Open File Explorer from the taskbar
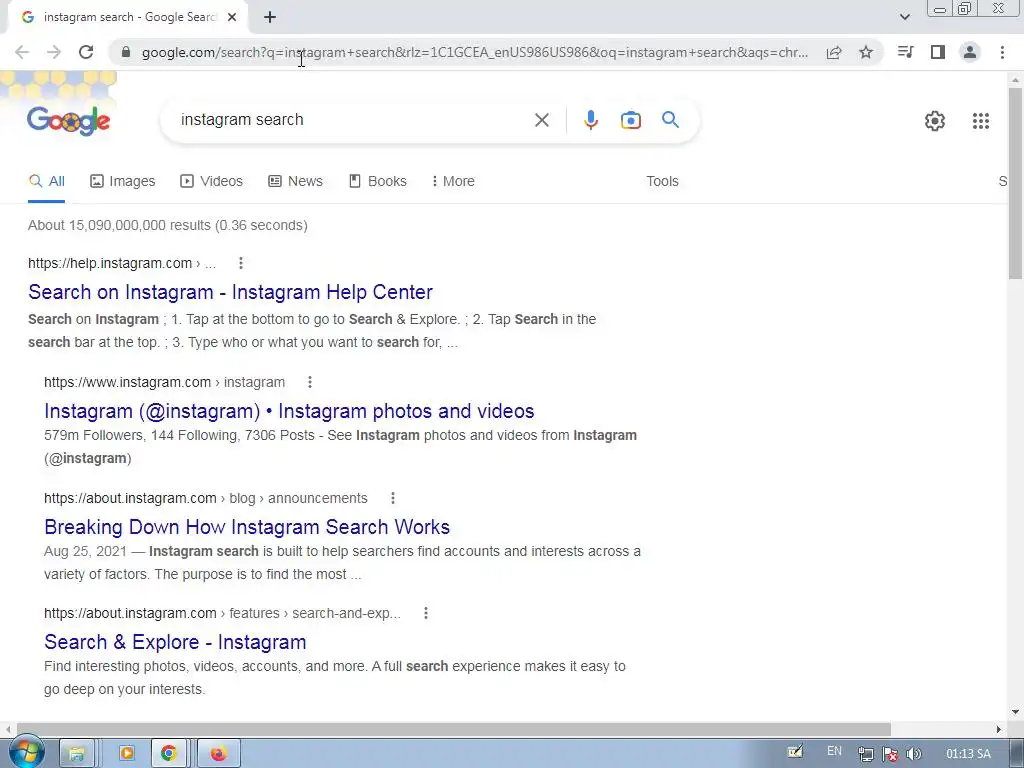This screenshot has width=1024, height=768. (x=76, y=754)
